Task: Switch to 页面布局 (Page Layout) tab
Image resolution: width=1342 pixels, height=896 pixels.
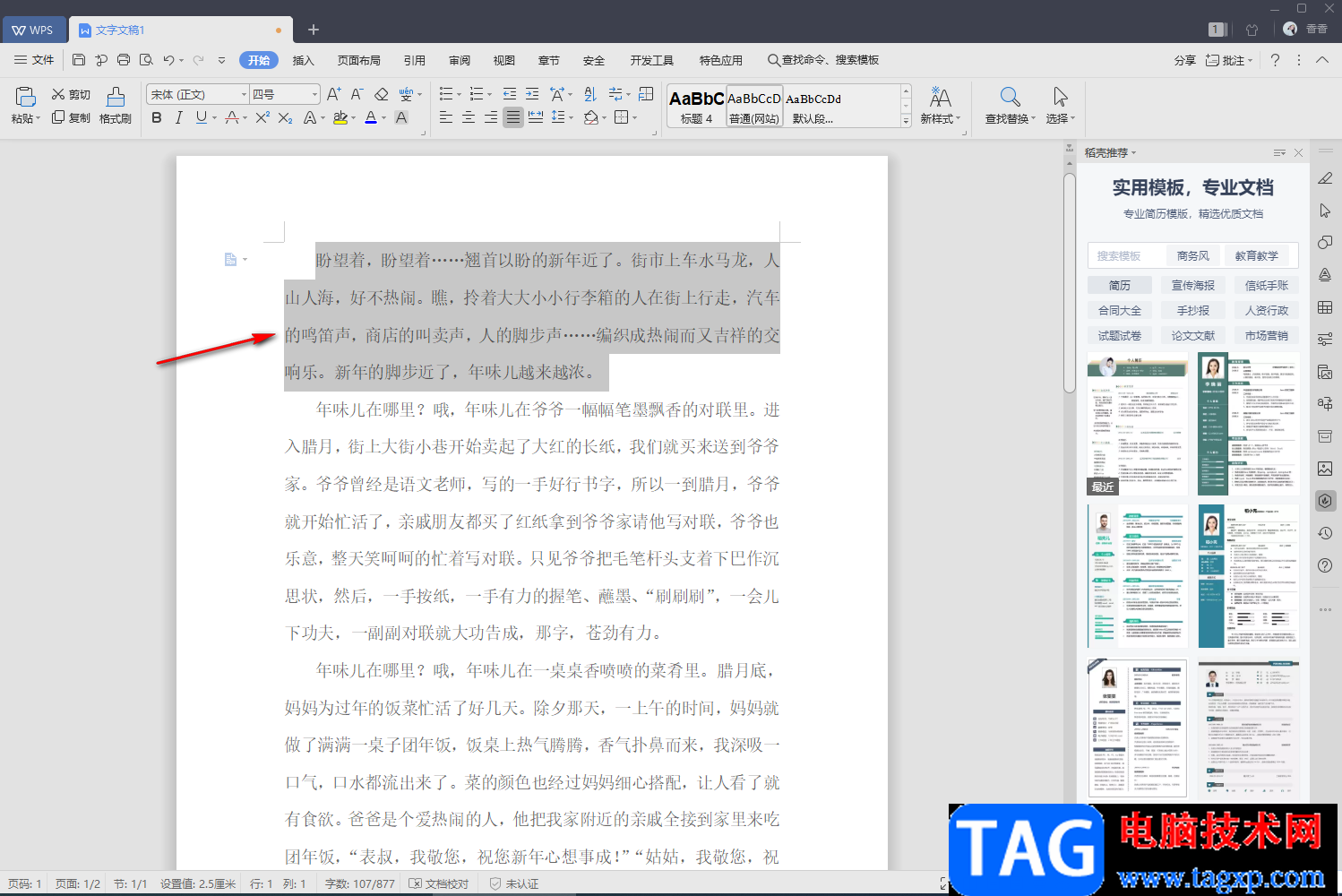Action: (x=358, y=60)
